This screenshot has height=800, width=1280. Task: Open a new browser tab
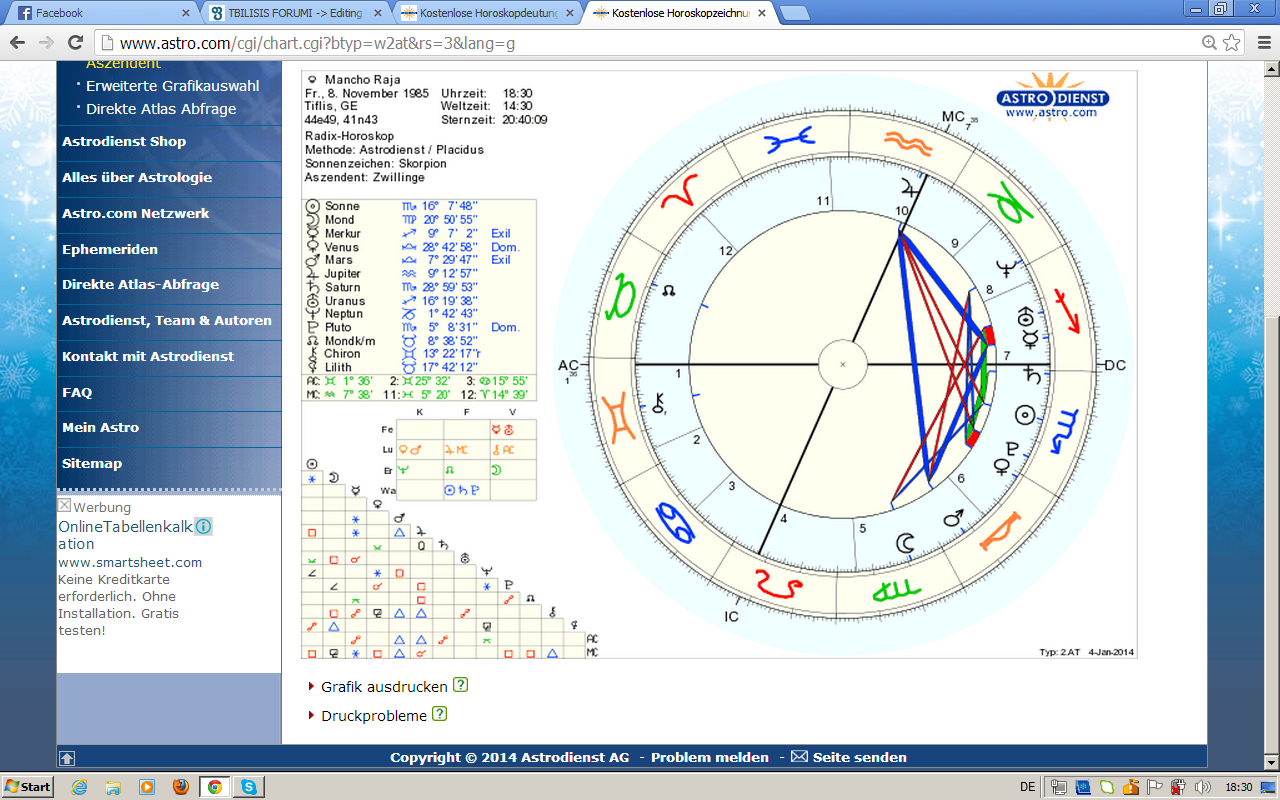(794, 13)
